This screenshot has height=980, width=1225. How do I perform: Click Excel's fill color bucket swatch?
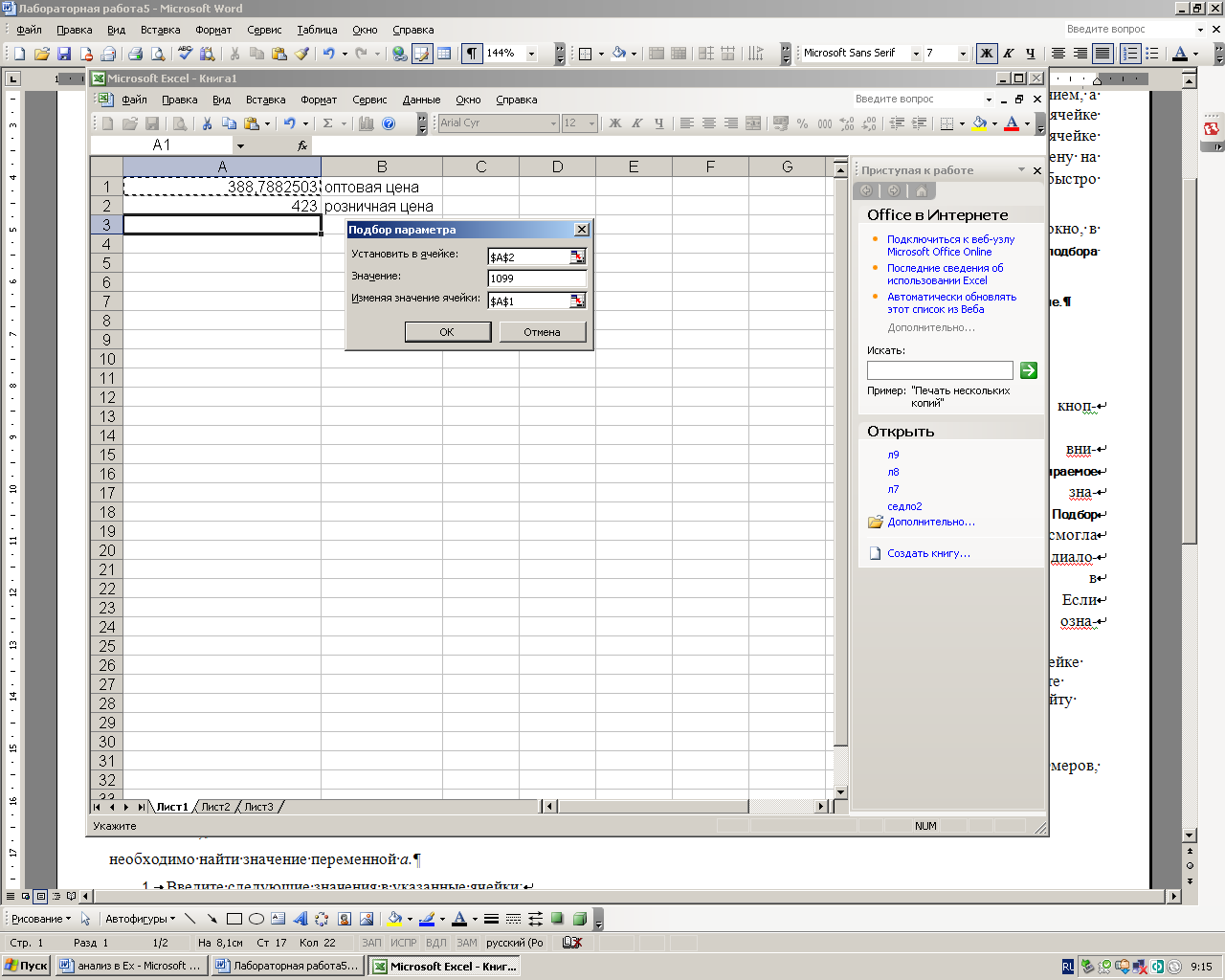click(980, 123)
